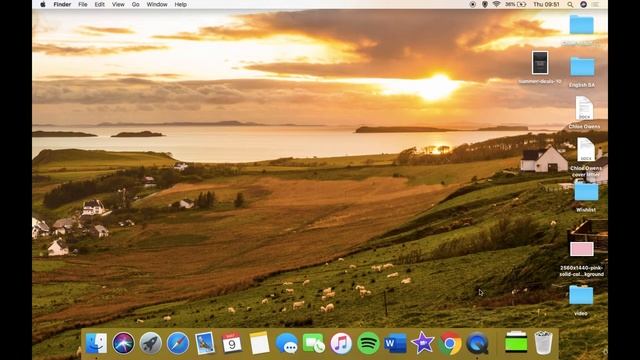Click the shield icon in menu bar
The height and width of the screenshot is (360, 640).
click(x=484, y=4)
